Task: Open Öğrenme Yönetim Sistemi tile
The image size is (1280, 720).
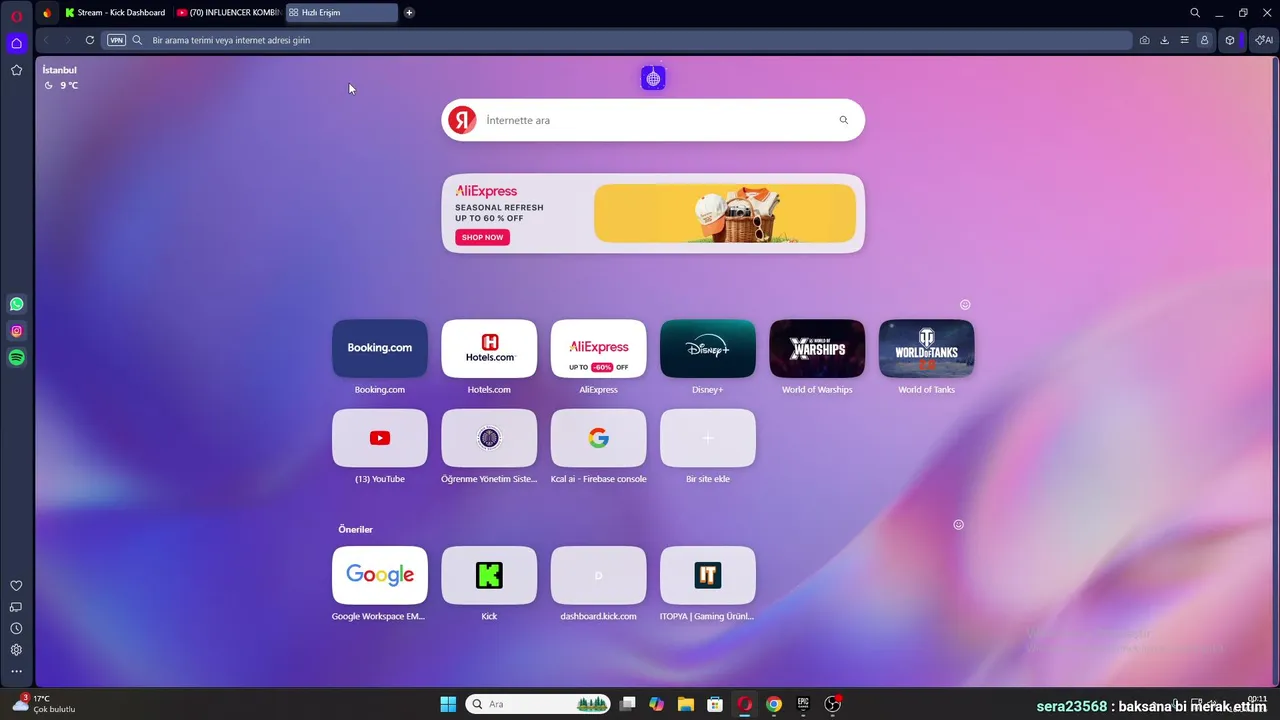Action: point(489,438)
